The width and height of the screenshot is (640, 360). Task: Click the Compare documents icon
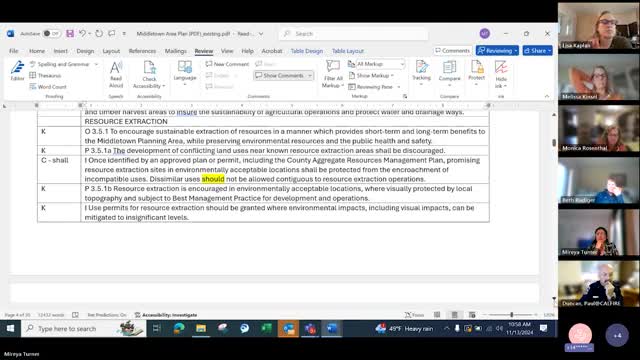coord(449,73)
